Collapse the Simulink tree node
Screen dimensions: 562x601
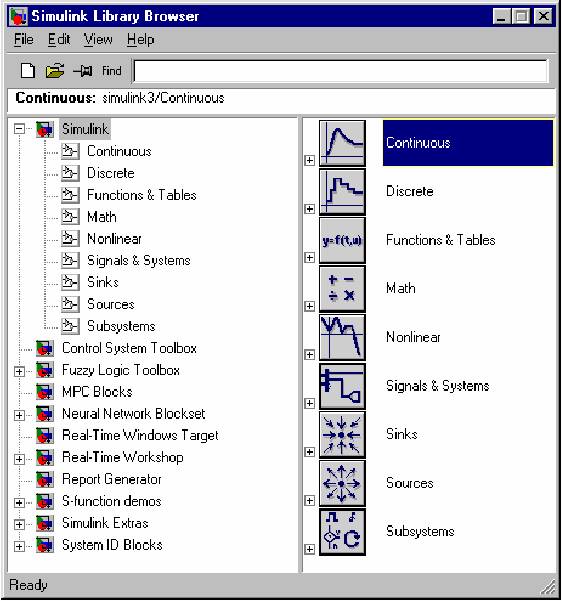click(x=19, y=129)
